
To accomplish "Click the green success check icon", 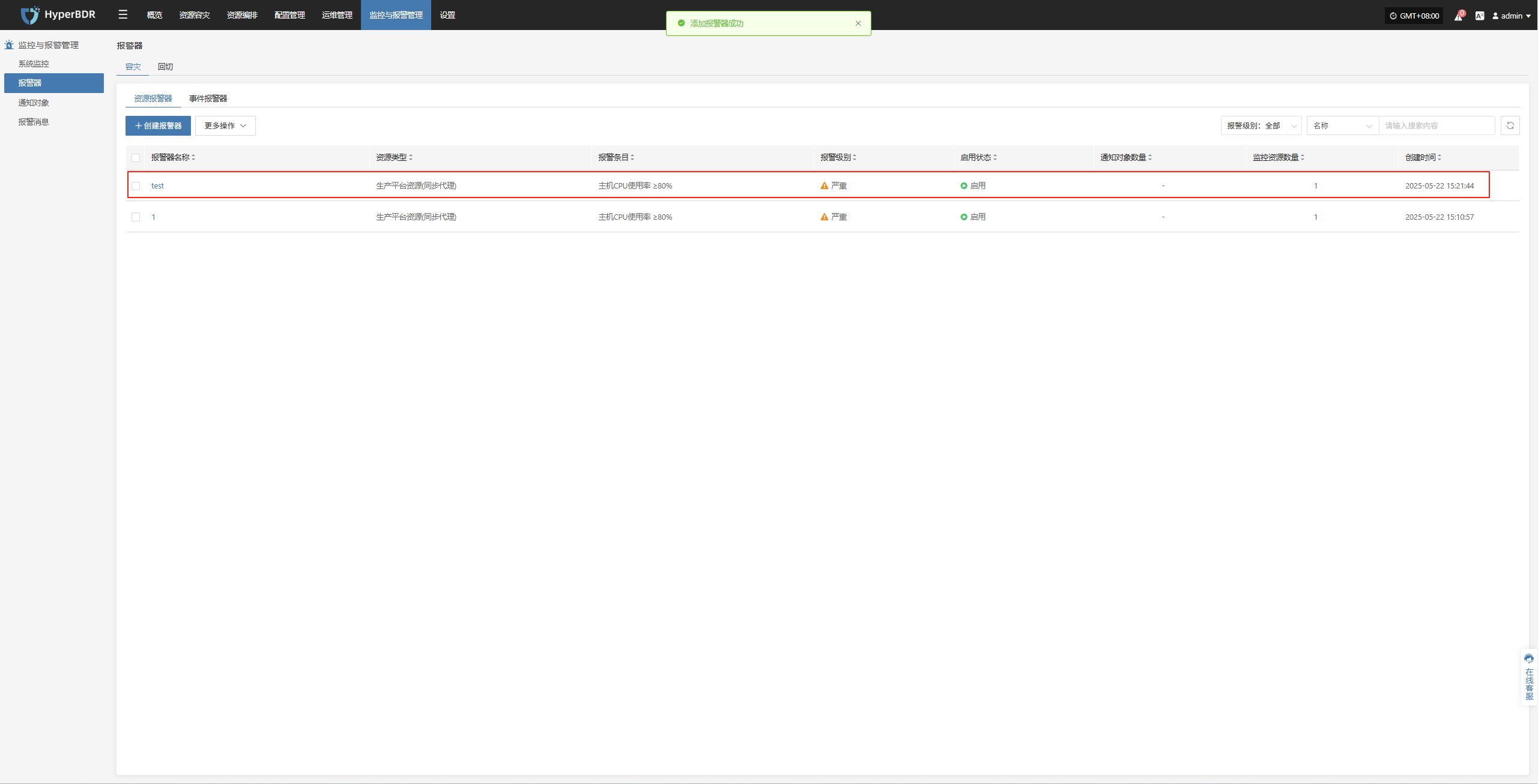I will point(681,23).
